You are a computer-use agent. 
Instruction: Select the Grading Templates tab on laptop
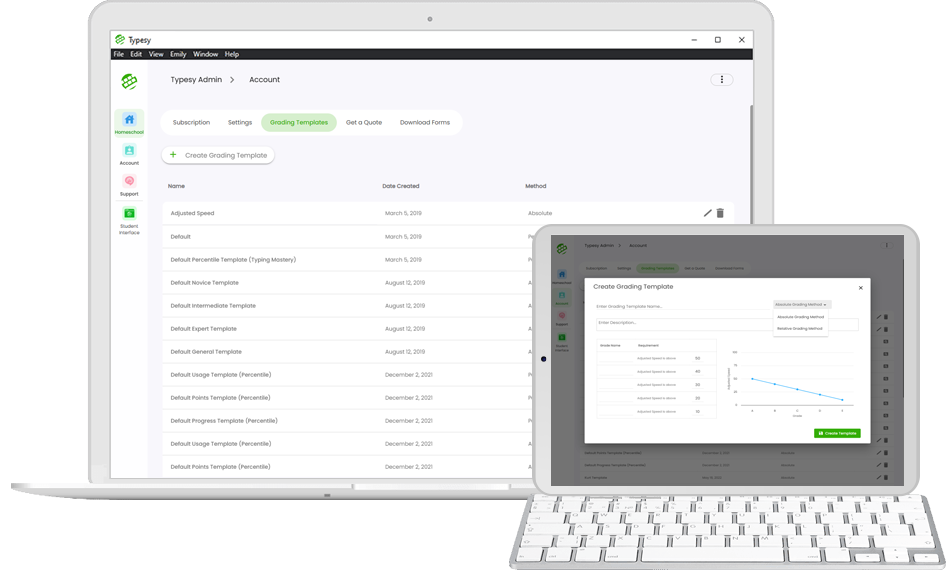click(x=299, y=122)
